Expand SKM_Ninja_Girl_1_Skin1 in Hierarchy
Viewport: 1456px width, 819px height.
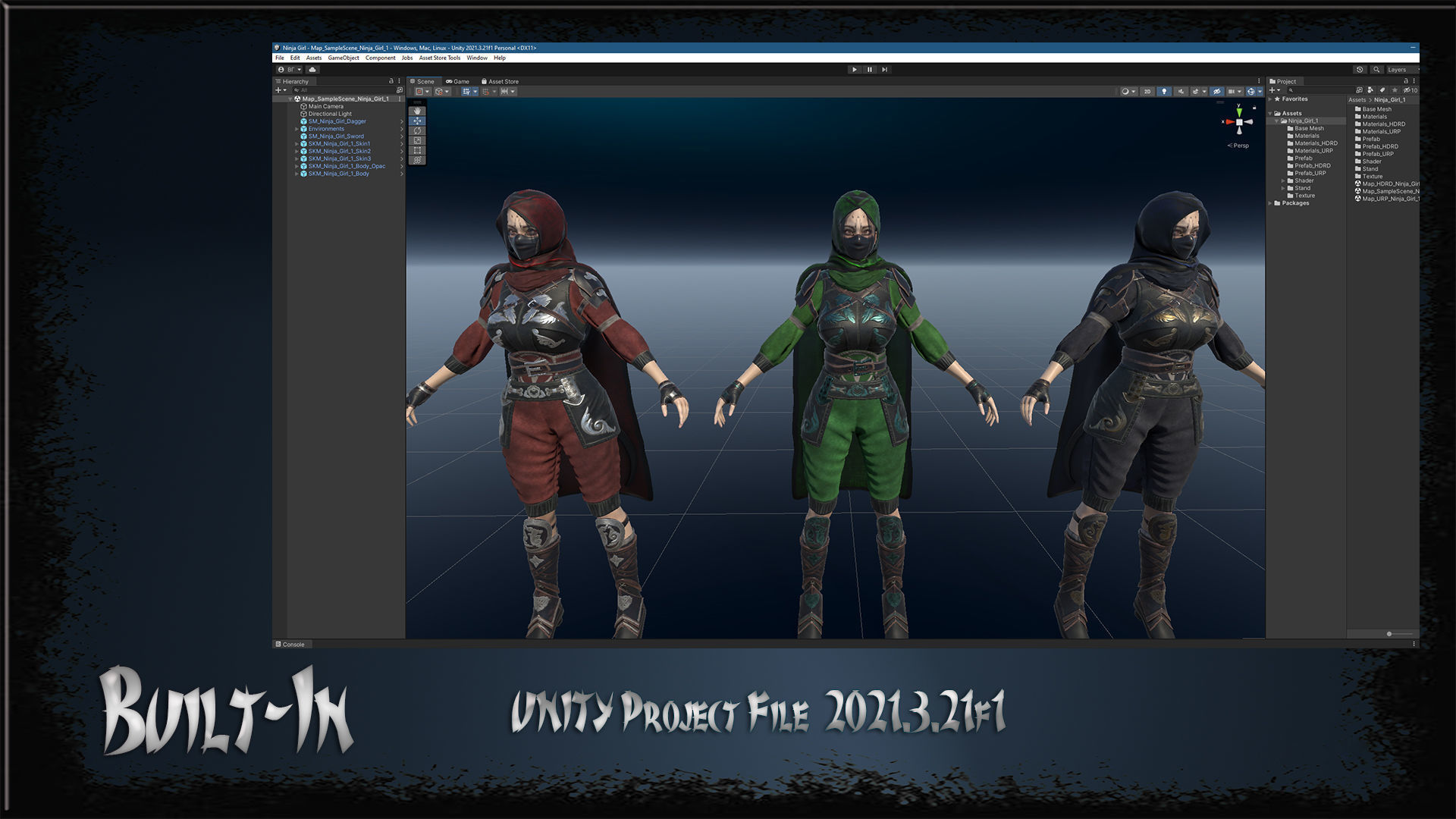[297, 143]
